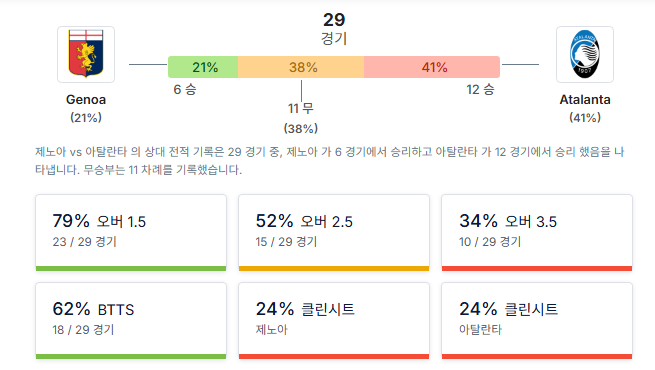
Task: Open the 34% 오버 3.5 stat card
Action: (537, 233)
